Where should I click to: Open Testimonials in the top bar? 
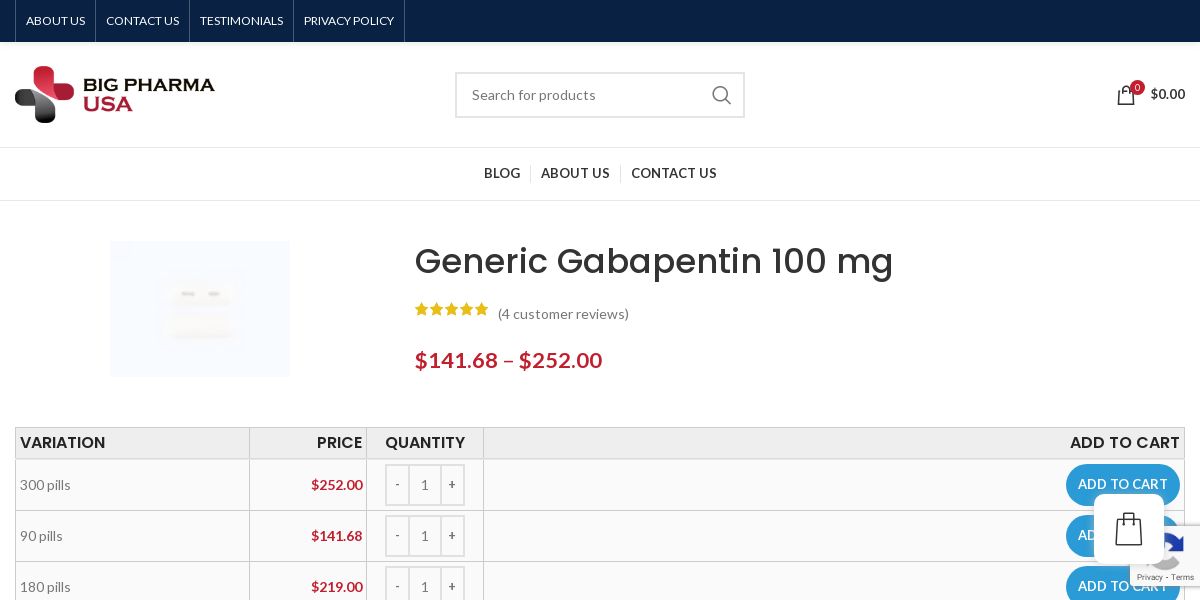[x=241, y=21]
